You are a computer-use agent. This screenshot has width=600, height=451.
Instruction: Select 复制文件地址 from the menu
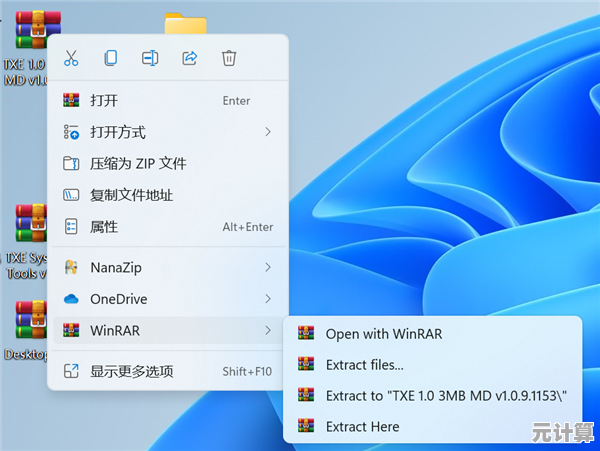pos(131,195)
